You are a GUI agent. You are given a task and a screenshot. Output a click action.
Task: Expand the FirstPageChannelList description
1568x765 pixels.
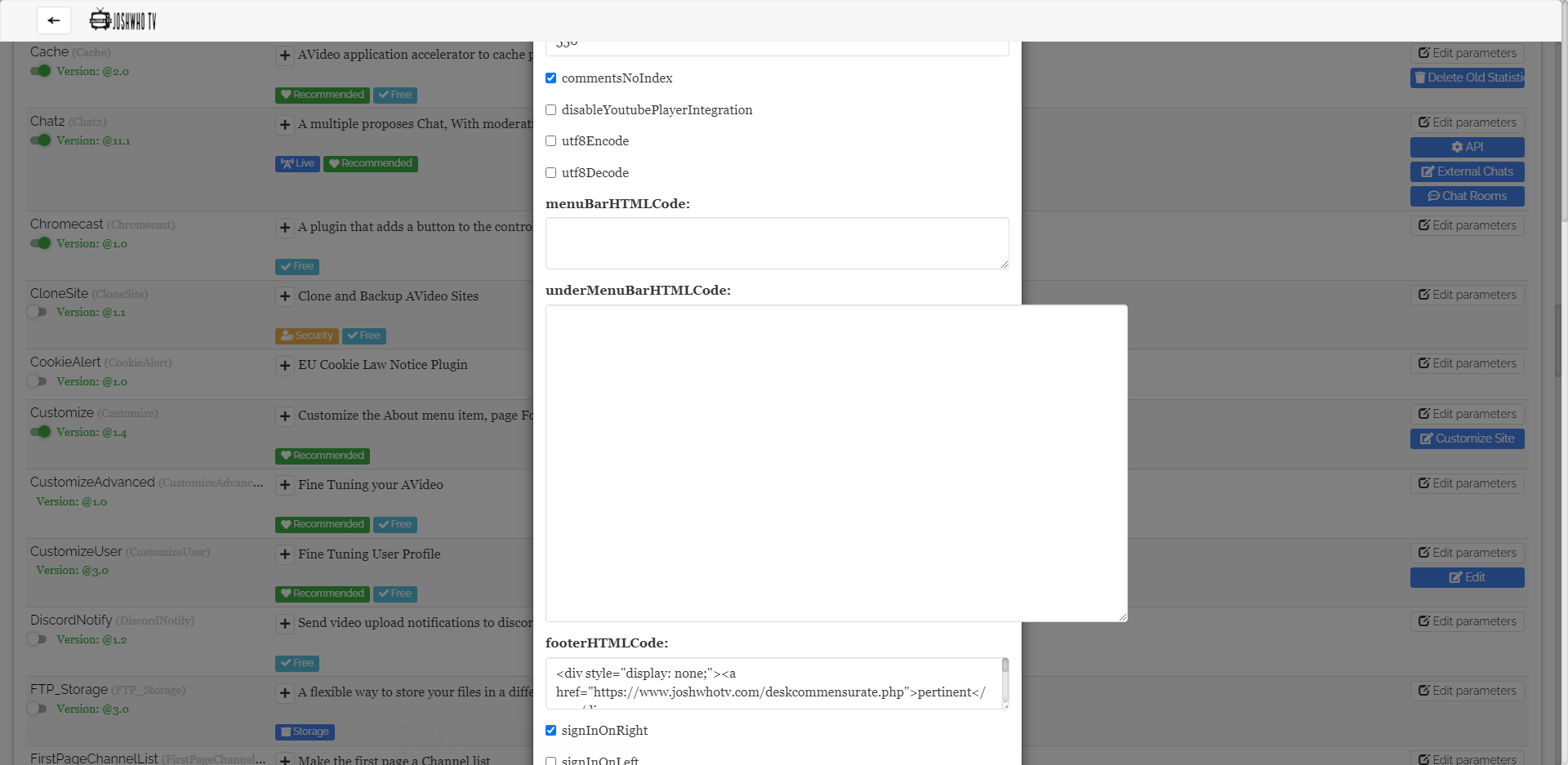(284, 760)
